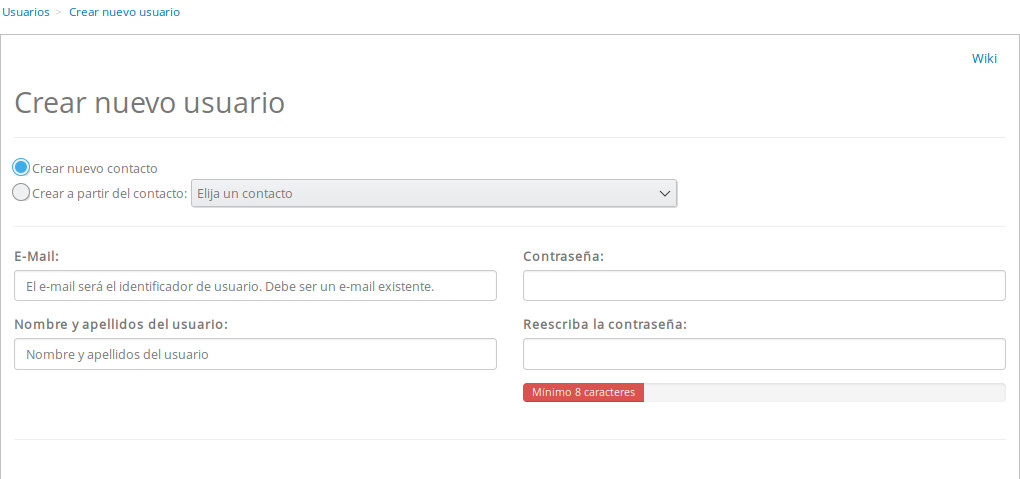The image size is (1020, 479).
Task: Click the Nombre y apellidos del usuario label
Action: (121, 325)
